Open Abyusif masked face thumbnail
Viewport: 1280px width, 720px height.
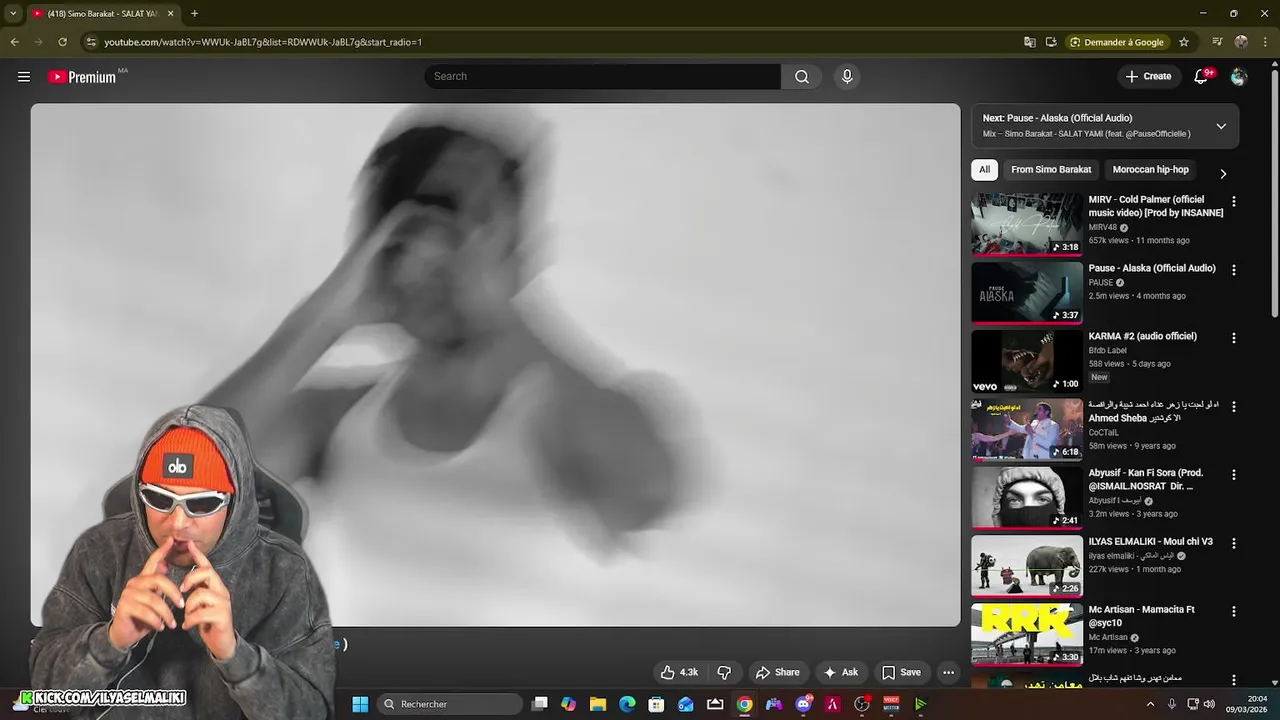[1027, 497]
